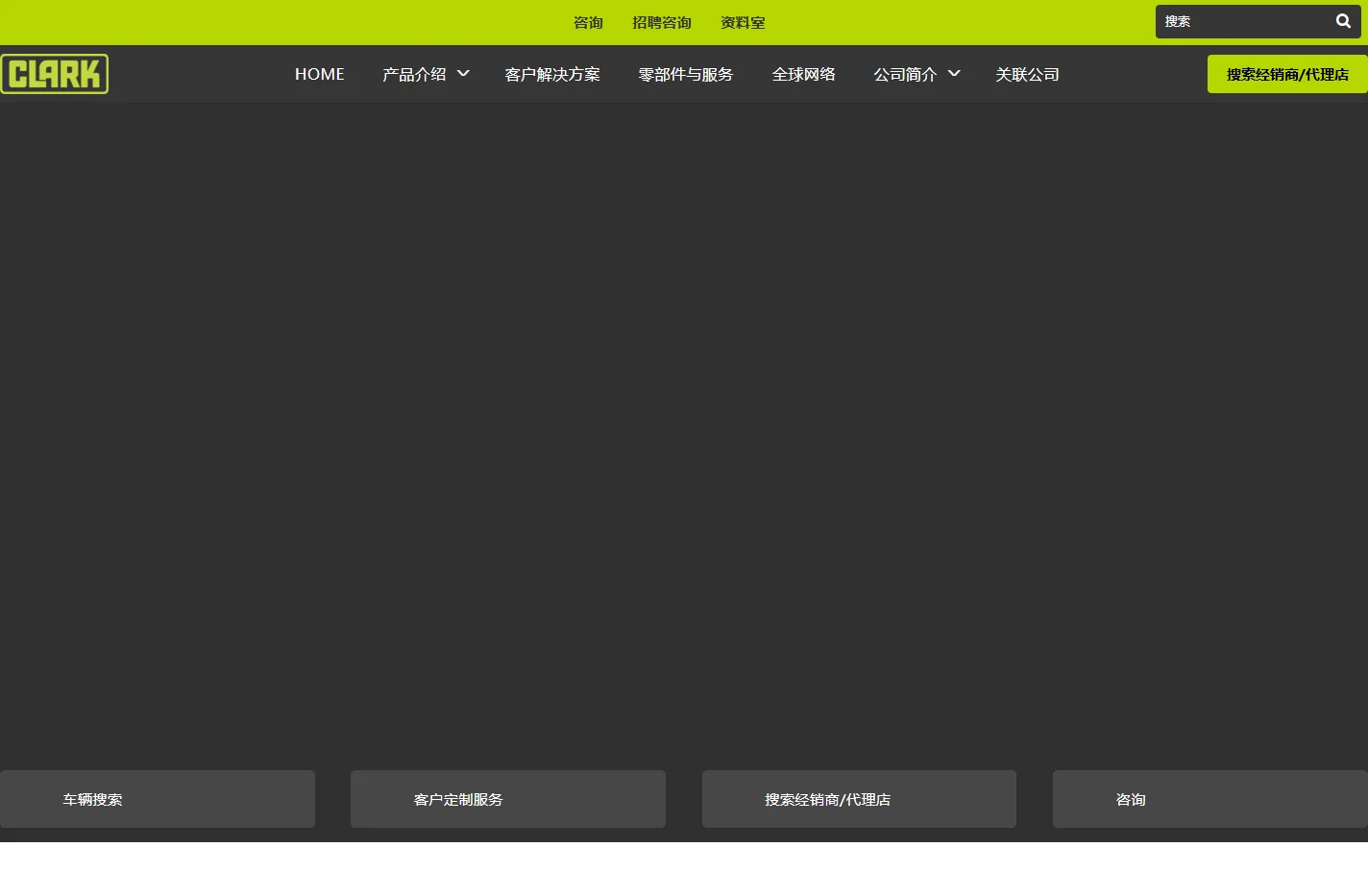The width and height of the screenshot is (1368, 896).
Task: Select 零部件与服务 menu item
Action: click(x=686, y=74)
